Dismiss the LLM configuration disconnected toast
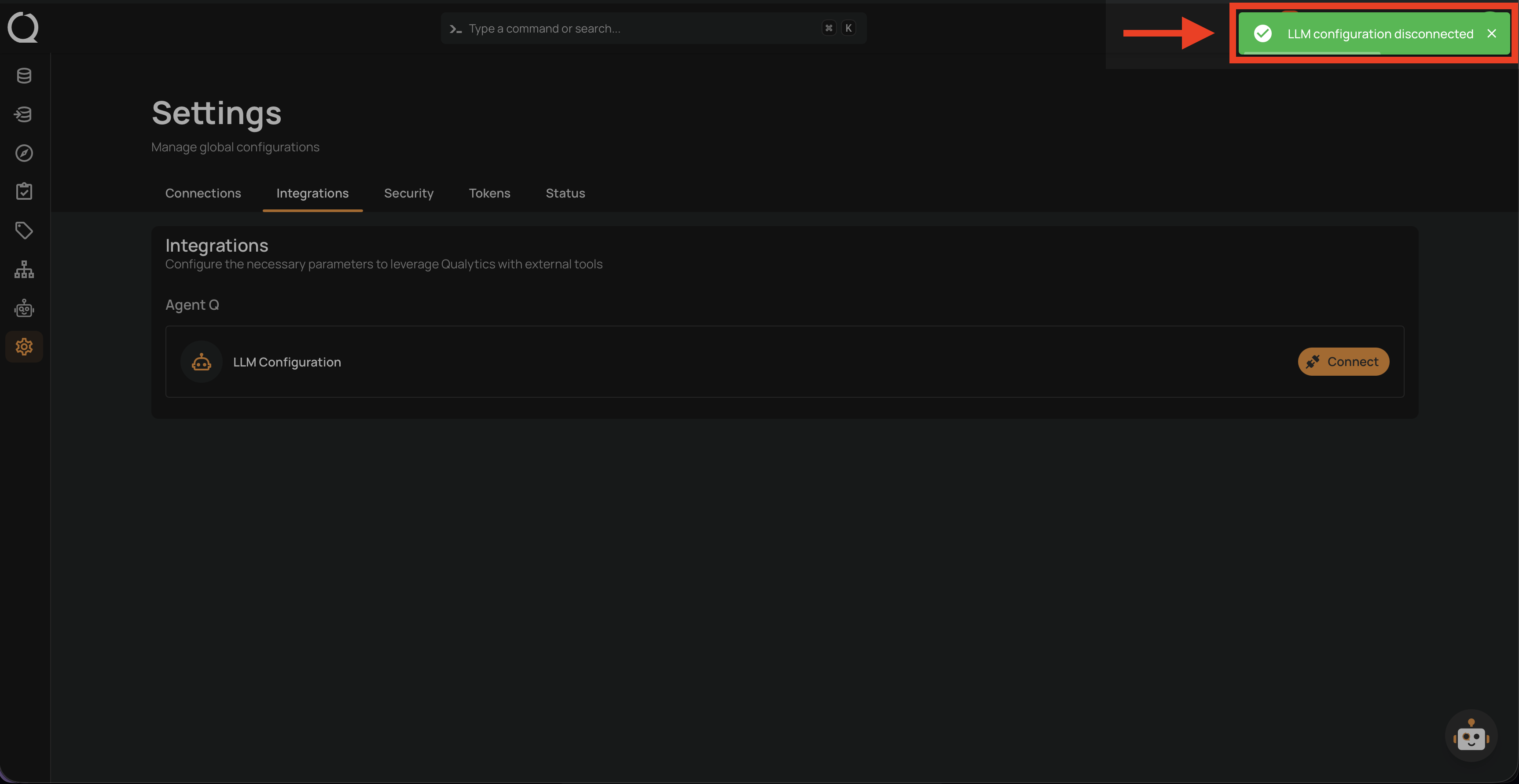This screenshot has height=784, width=1519. [1491, 33]
